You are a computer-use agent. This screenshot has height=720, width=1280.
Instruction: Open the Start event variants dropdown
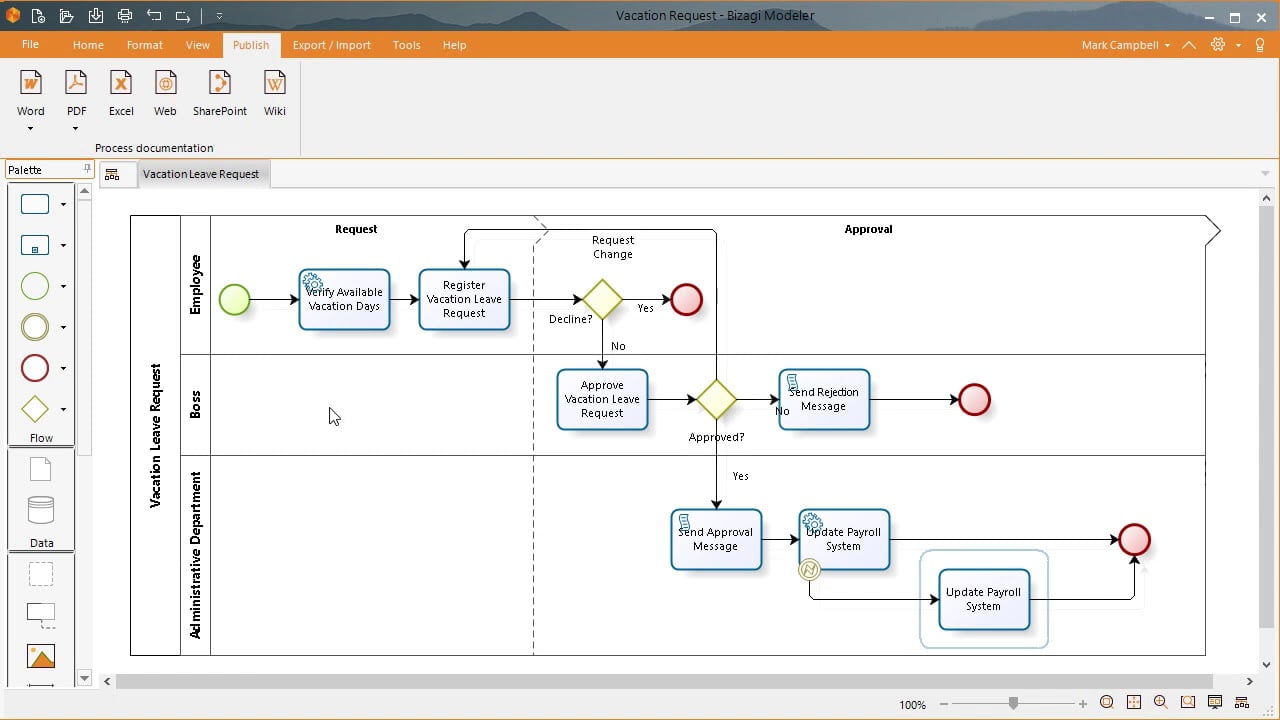pyautogui.click(x=63, y=287)
